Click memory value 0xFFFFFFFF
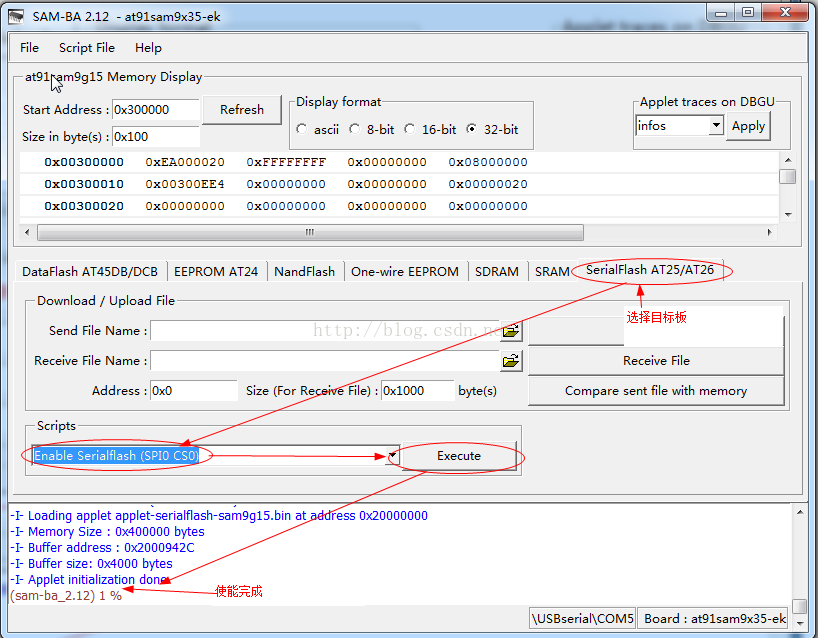 click(x=286, y=162)
